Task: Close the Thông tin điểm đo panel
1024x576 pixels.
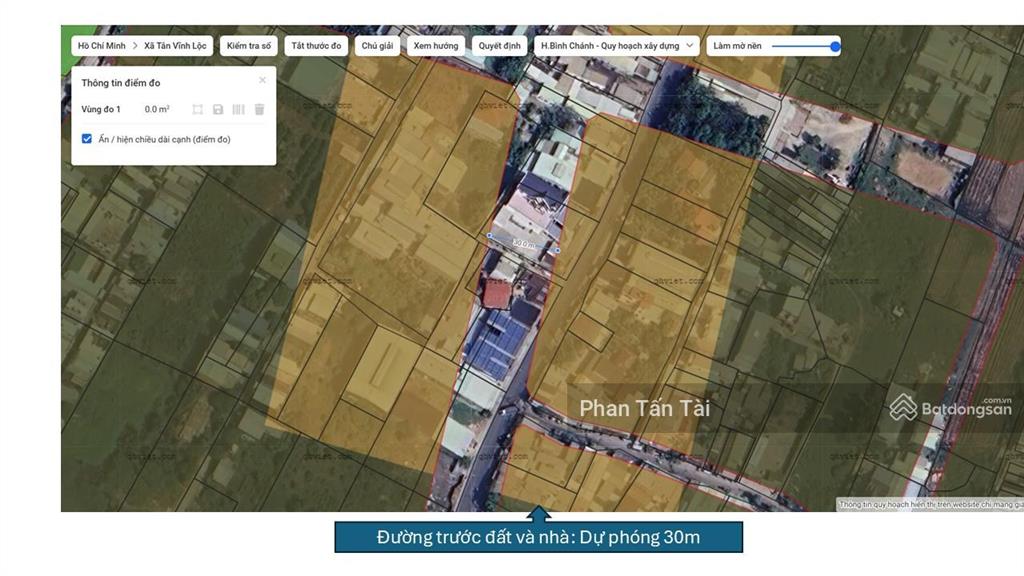Action: [263, 80]
